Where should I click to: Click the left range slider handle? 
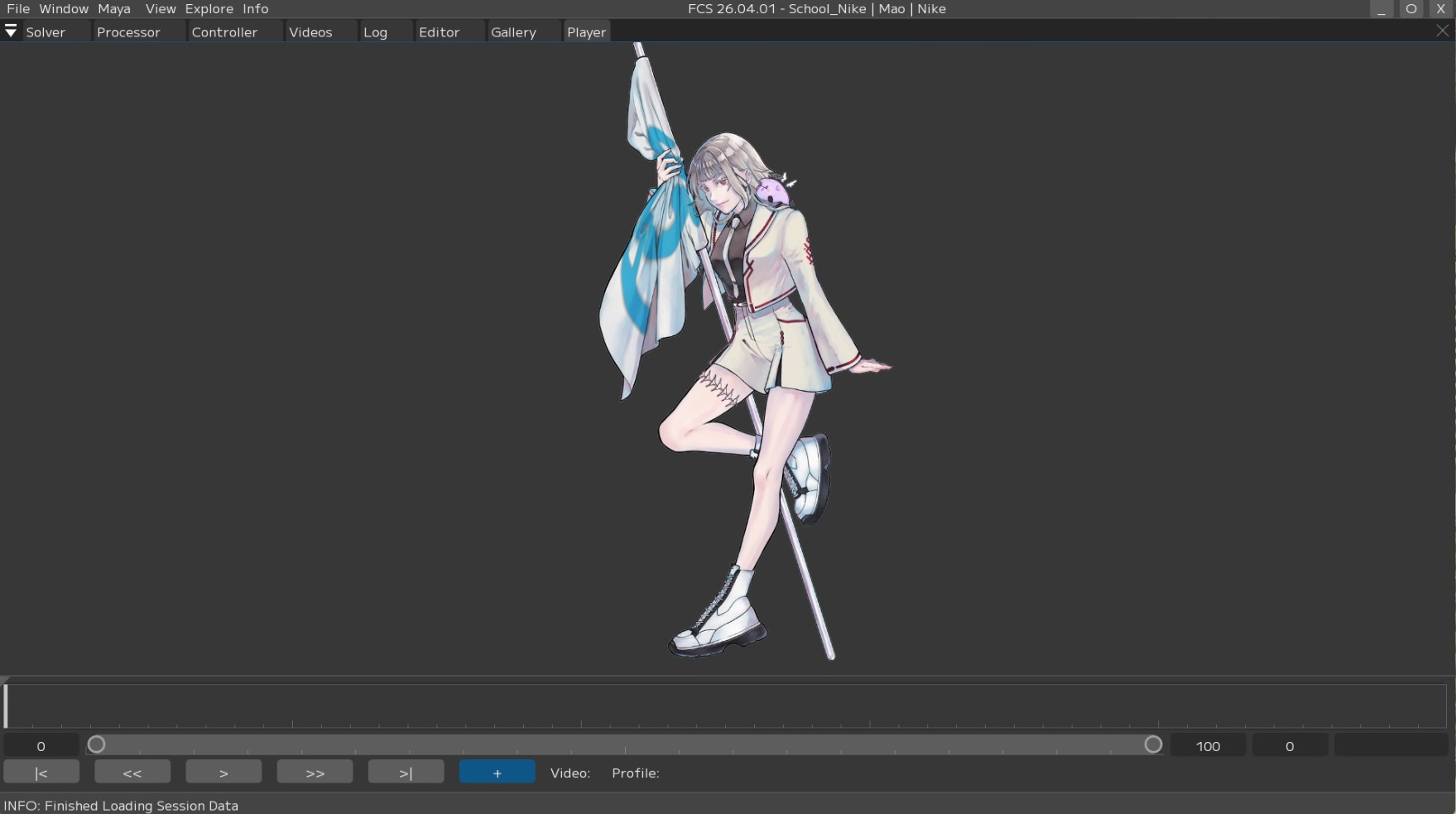click(x=97, y=745)
